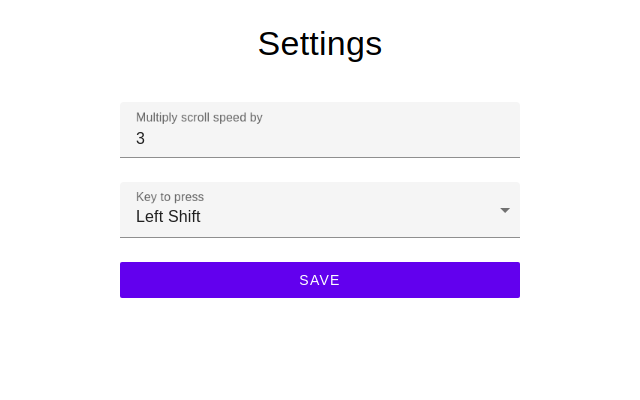
Task: Expand the key selection combo box
Action: pyautogui.click(x=320, y=210)
